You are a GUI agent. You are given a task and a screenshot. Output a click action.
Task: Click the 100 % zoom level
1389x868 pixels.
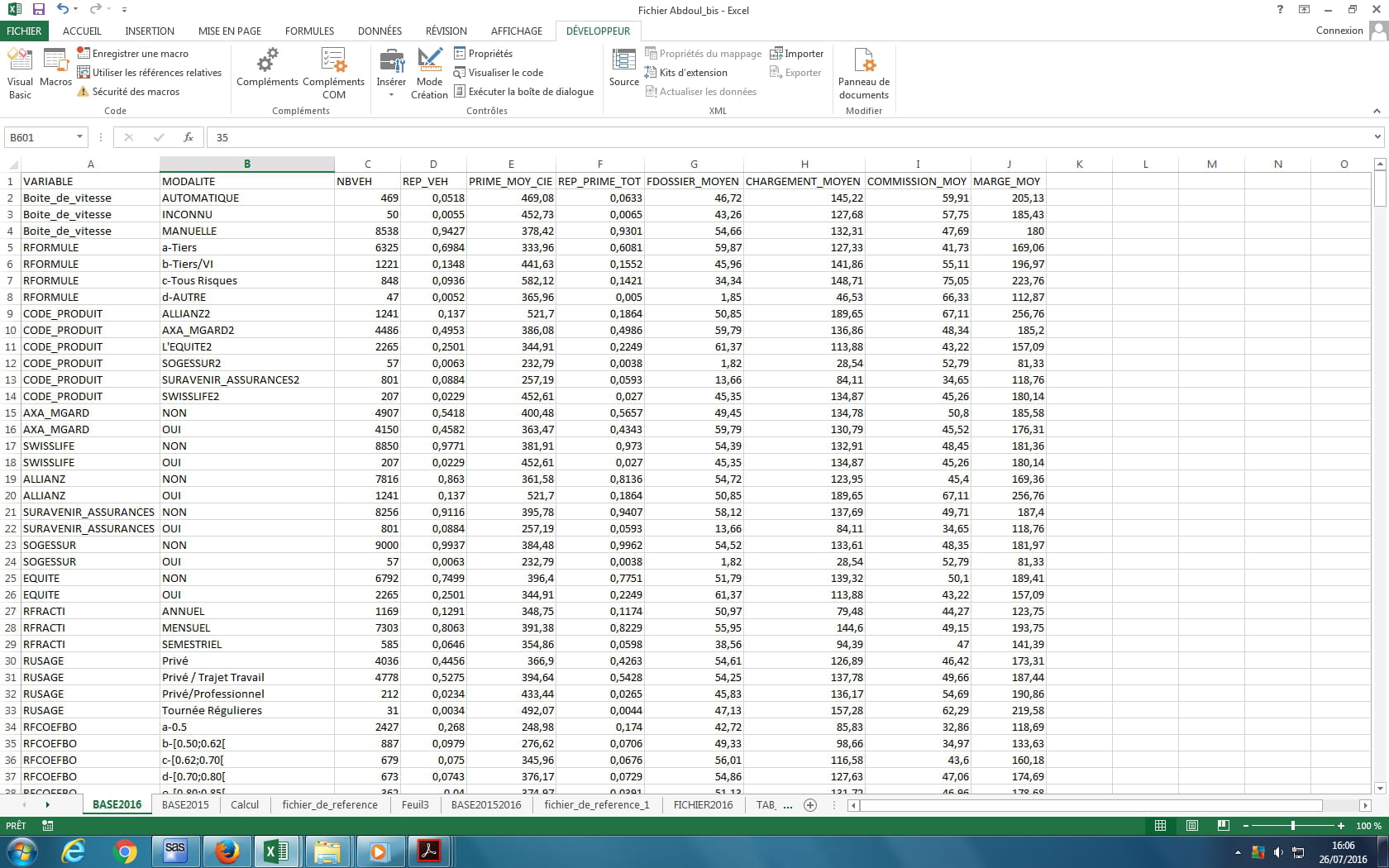tap(1368, 825)
